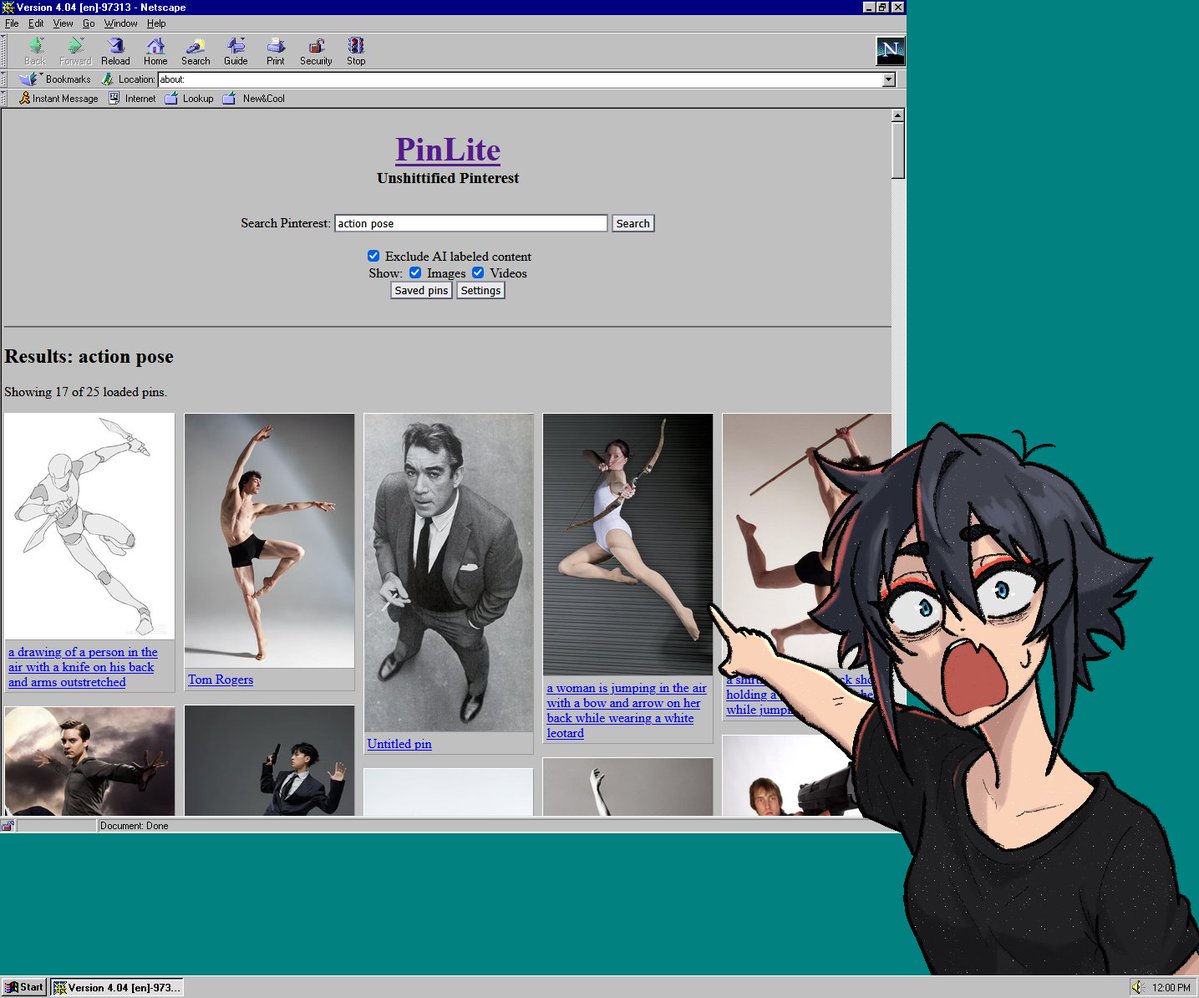The image size is (1199, 998).
Task: Click the page proxy icon beside Location
Action: coord(107,79)
